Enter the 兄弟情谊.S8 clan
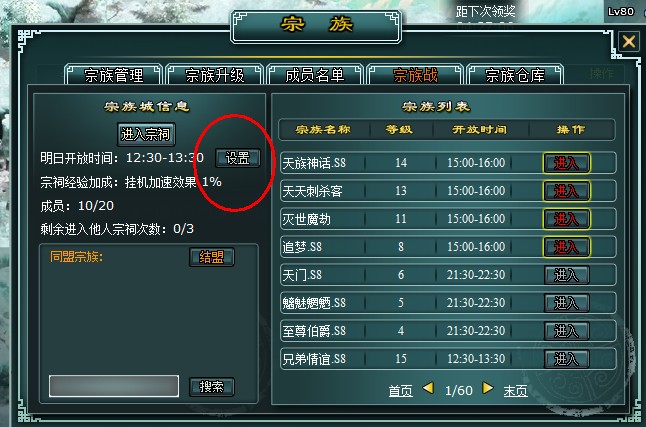Viewport: 646px width, 427px height. tap(566, 359)
